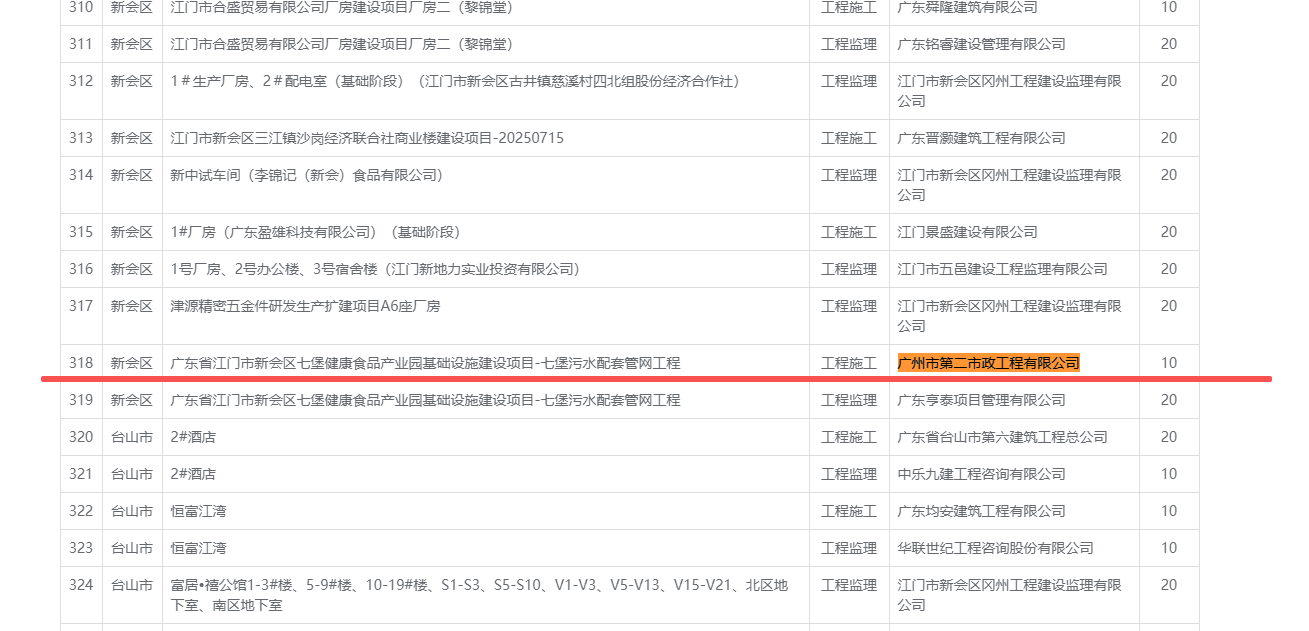The height and width of the screenshot is (631, 1309).
Task: Select 广东均安建筑工程有限公司 in row 322
Action: 981,511
